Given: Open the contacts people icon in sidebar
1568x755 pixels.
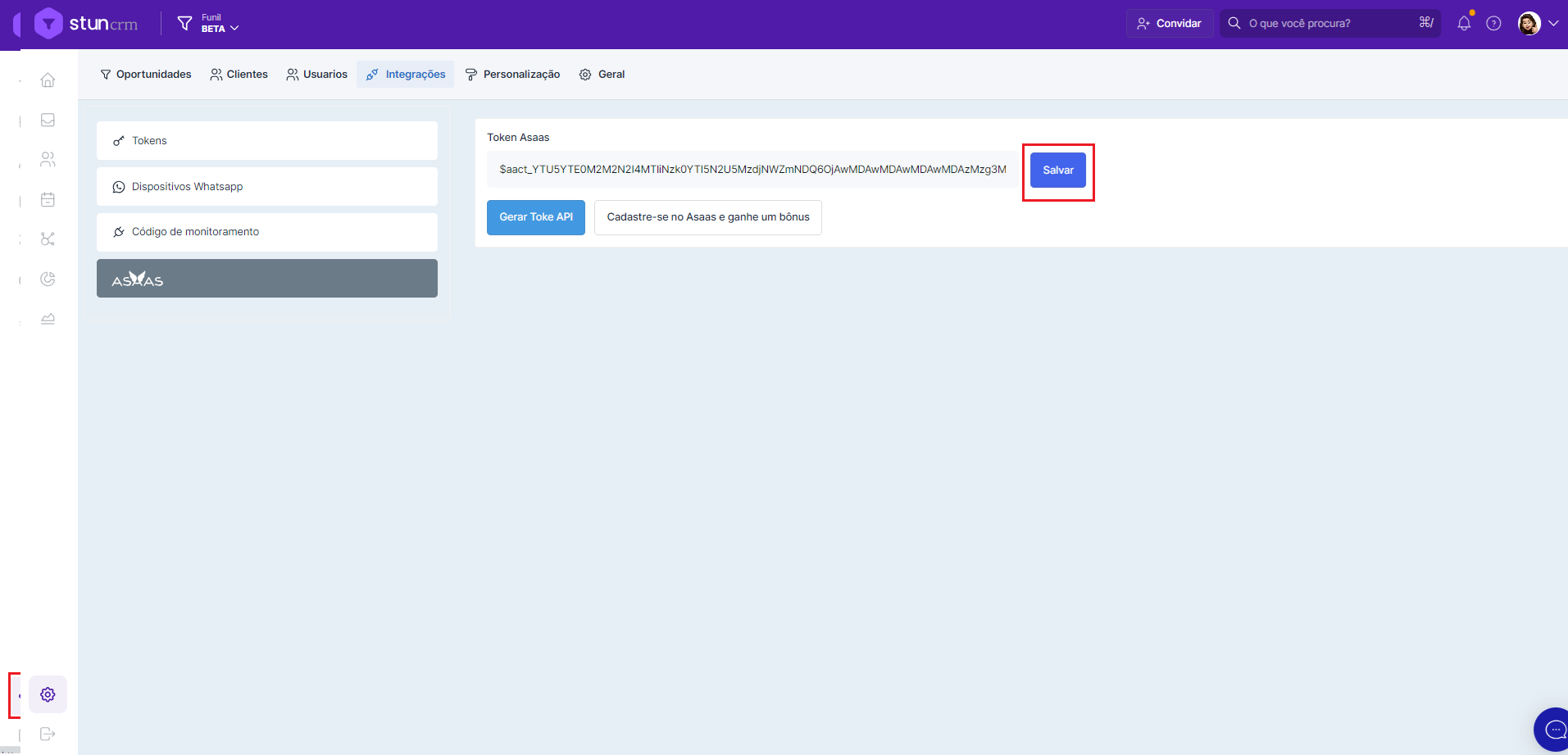Looking at the screenshot, I should [x=48, y=160].
